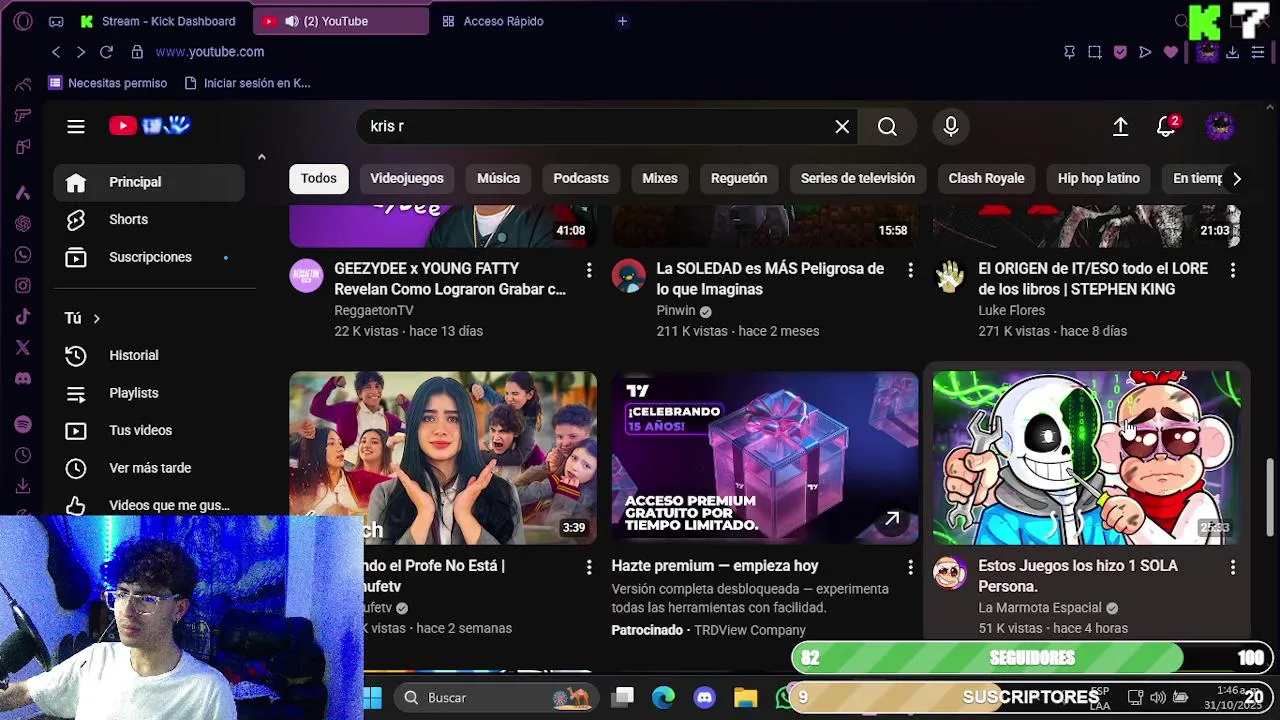1280x720 pixels.
Task: Open Discord in Opera sidebar
Action: tap(23, 379)
